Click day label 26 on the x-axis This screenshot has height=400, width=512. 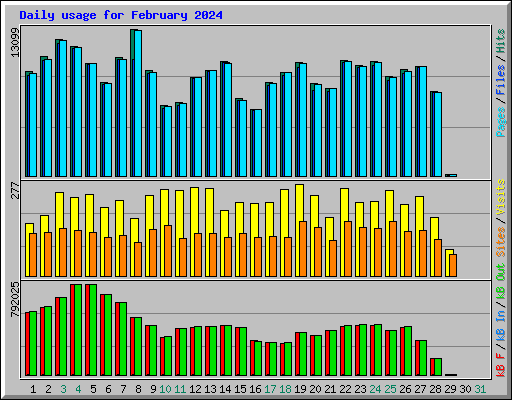[405, 389]
